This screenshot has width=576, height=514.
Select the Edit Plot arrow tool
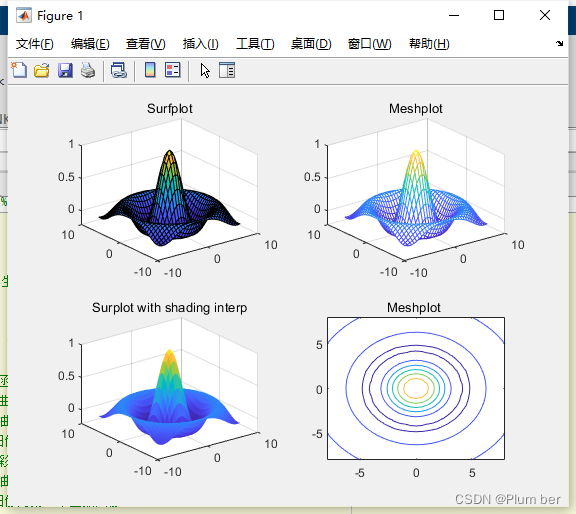pyautogui.click(x=205, y=70)
